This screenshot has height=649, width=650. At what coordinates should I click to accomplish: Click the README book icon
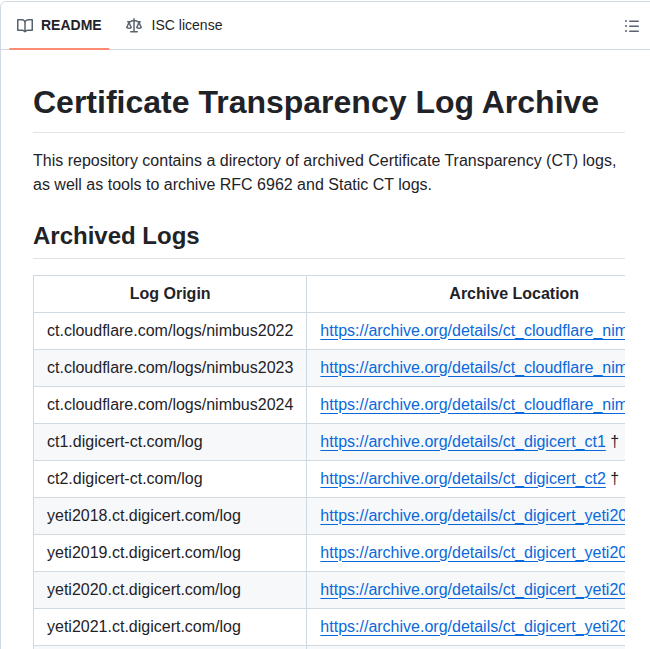25,26
